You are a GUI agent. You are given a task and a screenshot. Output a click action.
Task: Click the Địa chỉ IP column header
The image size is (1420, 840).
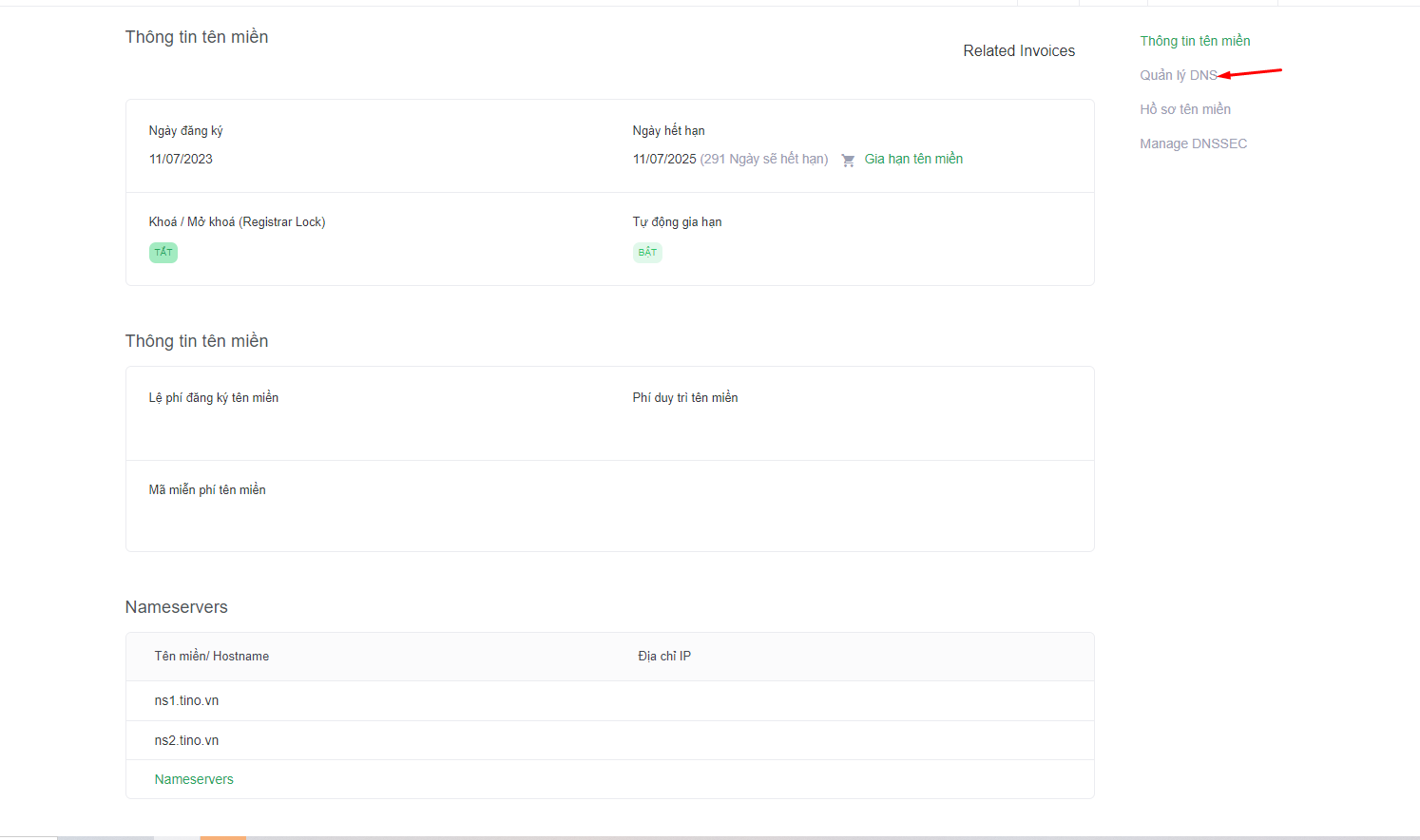664,657
